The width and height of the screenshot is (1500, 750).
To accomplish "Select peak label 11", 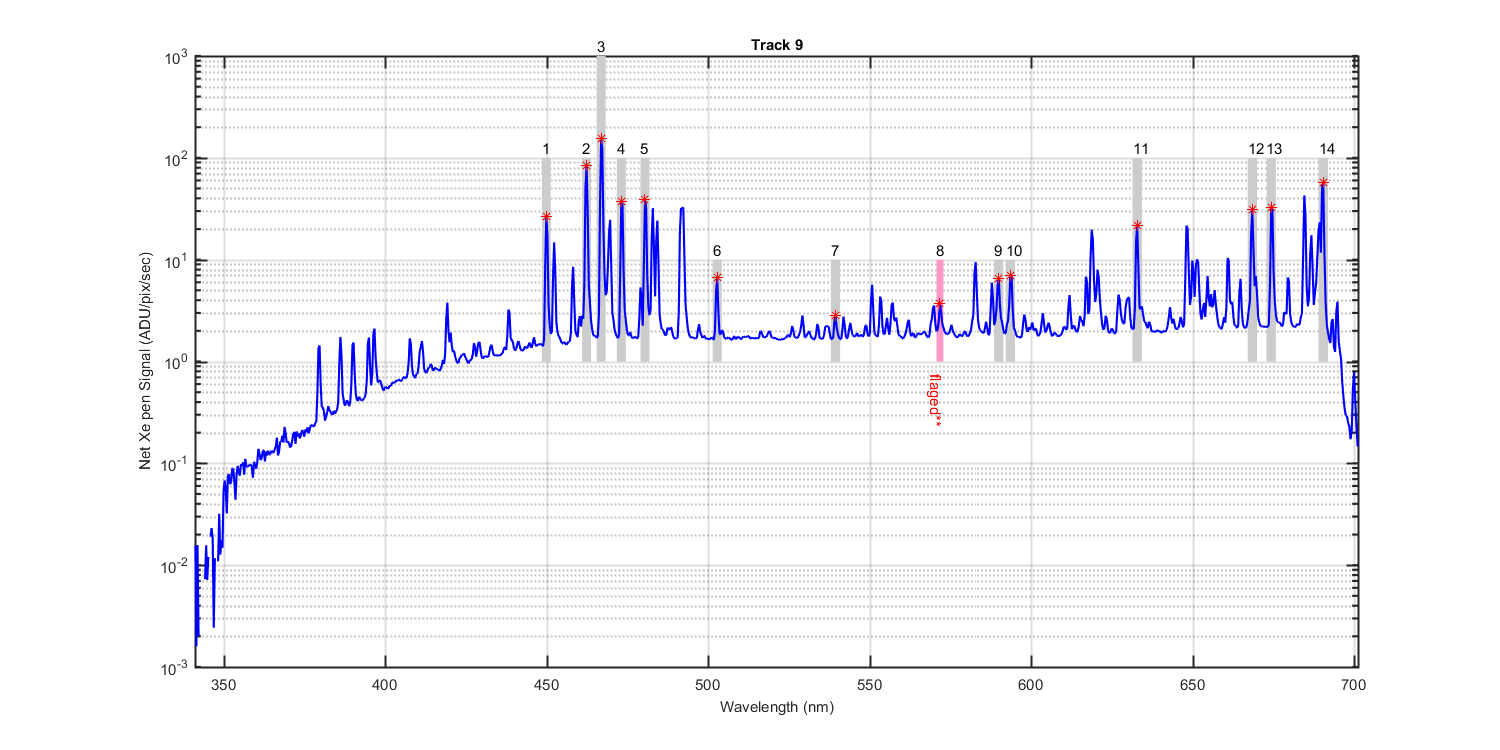I will 1140,149.
